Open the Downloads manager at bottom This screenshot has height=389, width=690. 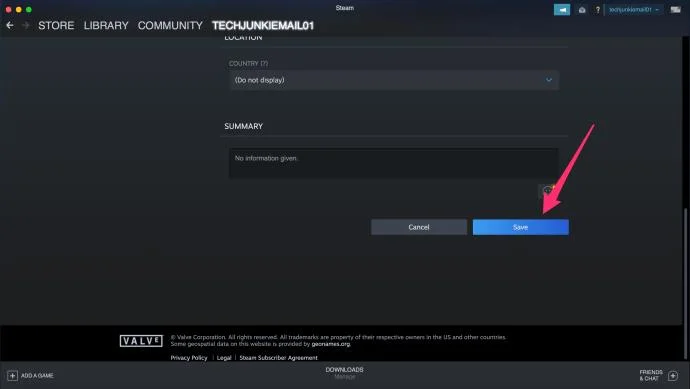tap(345, 373)
